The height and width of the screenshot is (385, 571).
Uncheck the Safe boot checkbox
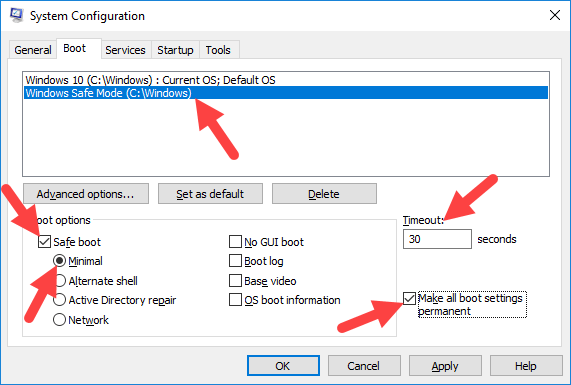coord(44,241)
